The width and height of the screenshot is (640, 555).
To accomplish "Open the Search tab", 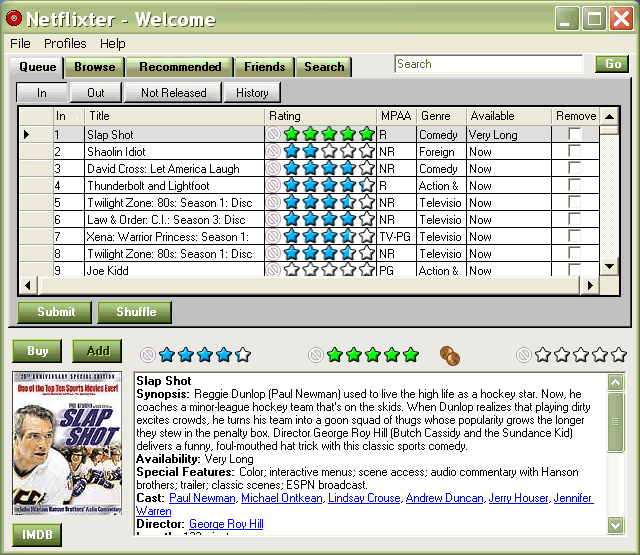I will 324,67.
